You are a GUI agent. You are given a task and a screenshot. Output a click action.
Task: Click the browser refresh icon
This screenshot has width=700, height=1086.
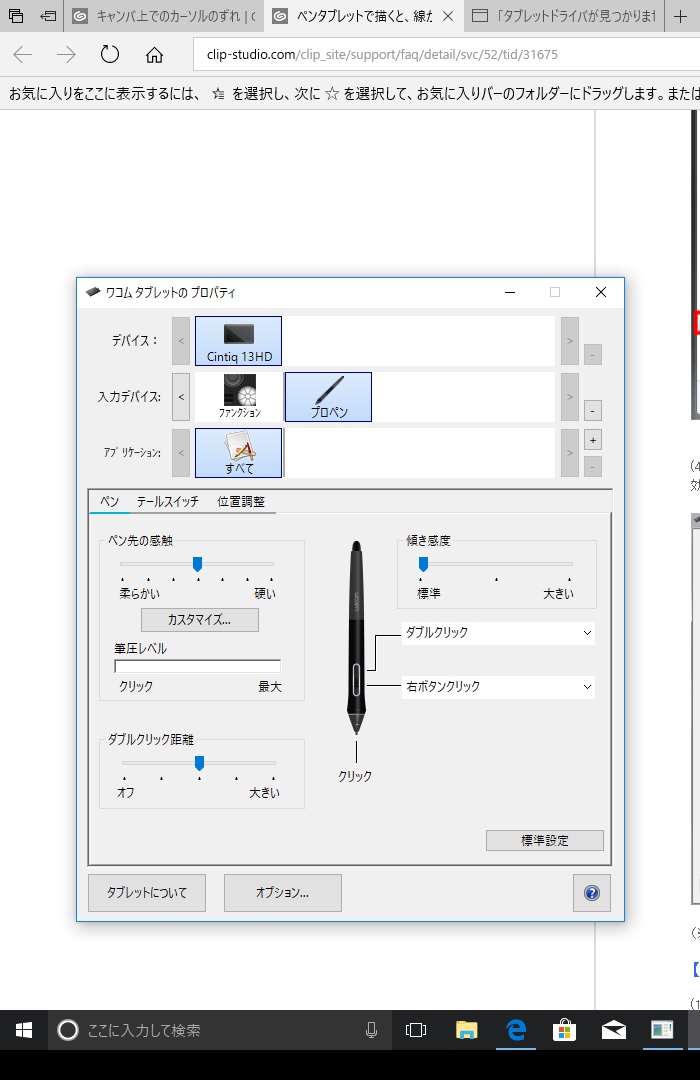(x=109, y=54)
